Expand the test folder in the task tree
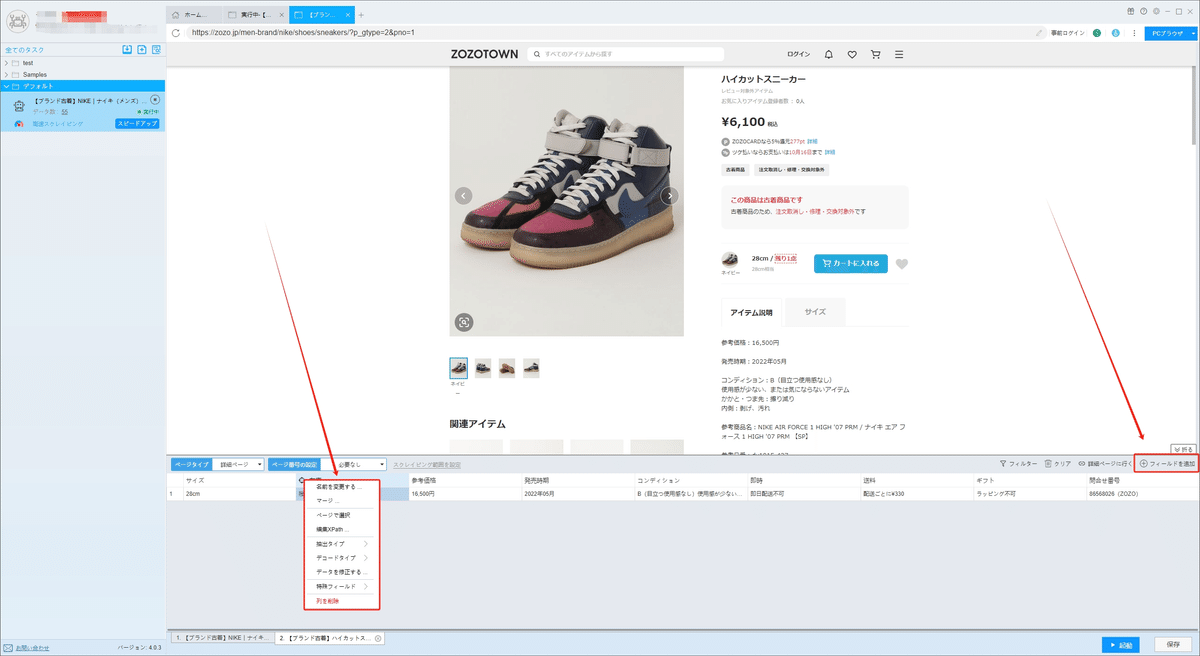This screenshot has width=1200, height=656. coord(7,63)
